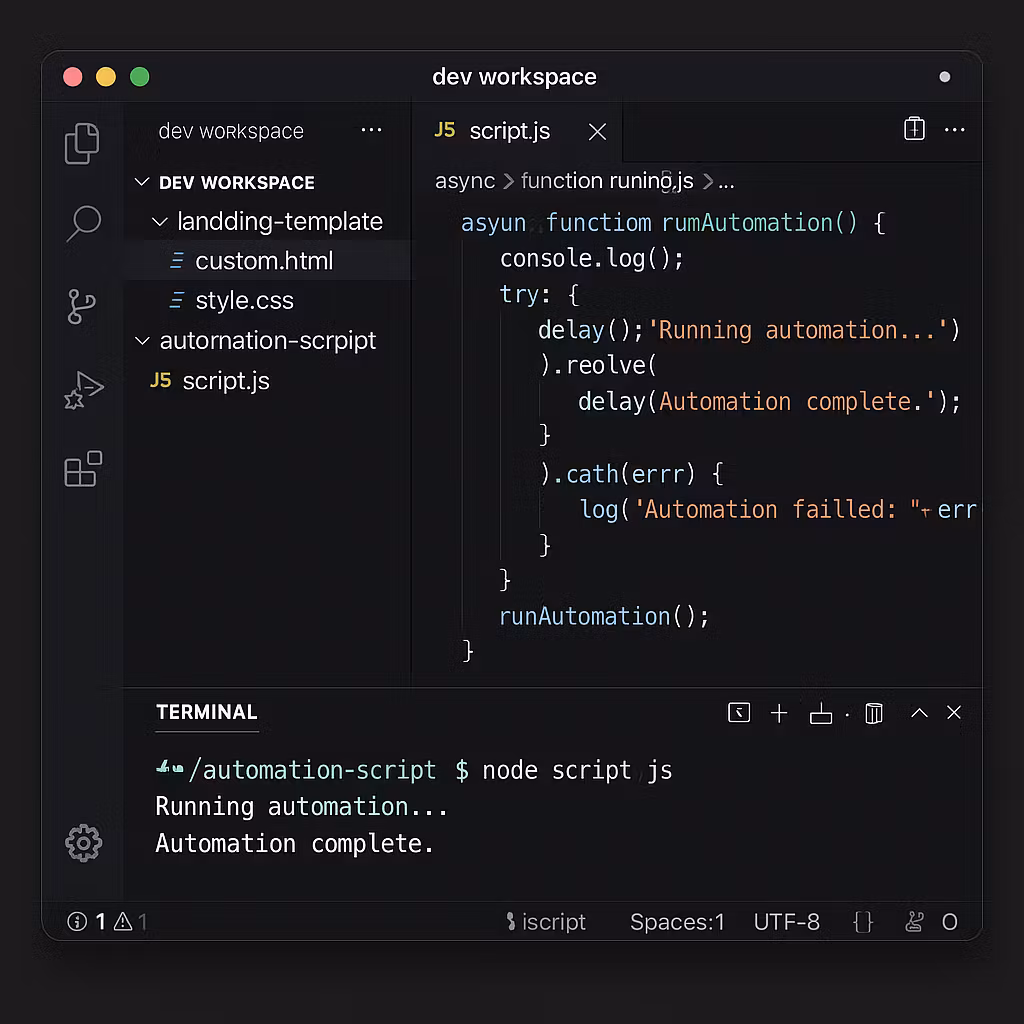
Task: Kill terminal with the trash icon
Action: (x=874, y=713)
